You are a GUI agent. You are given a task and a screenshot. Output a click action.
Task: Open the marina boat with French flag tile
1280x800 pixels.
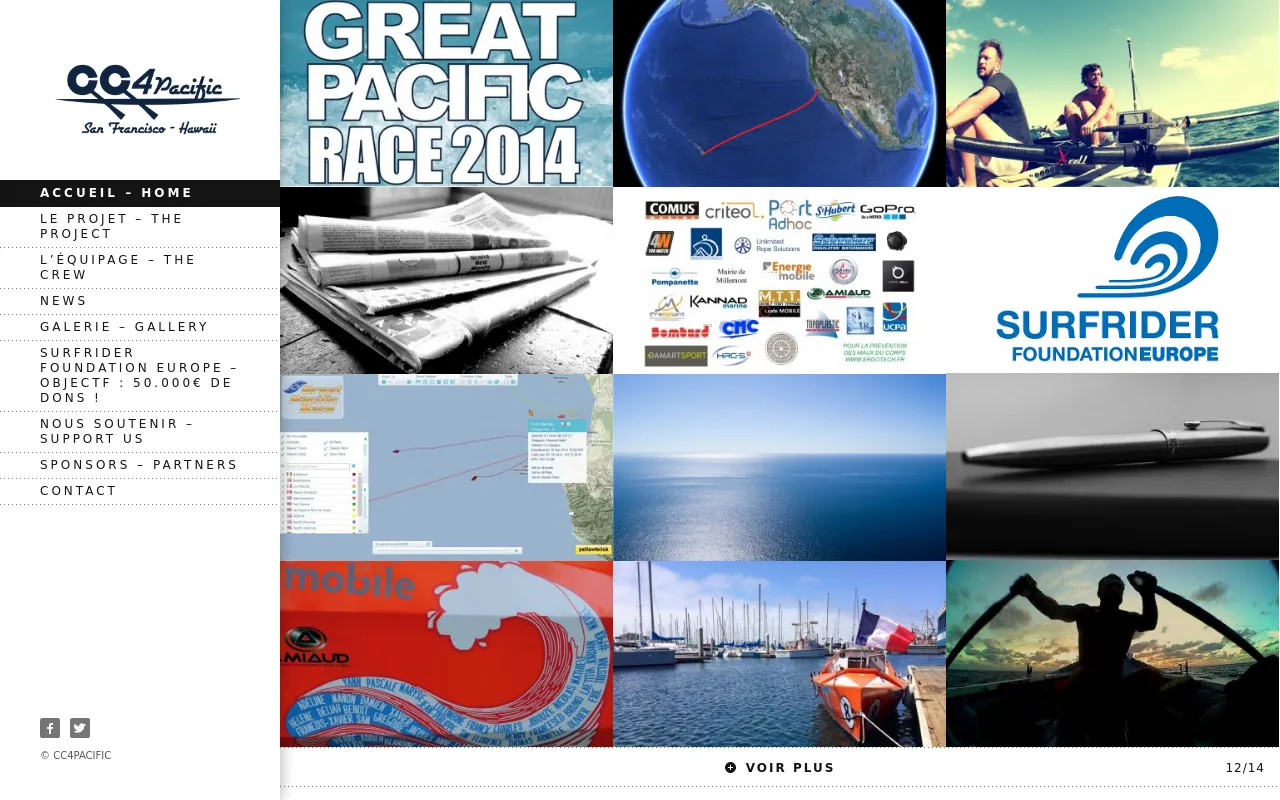[x=779, y=654]
